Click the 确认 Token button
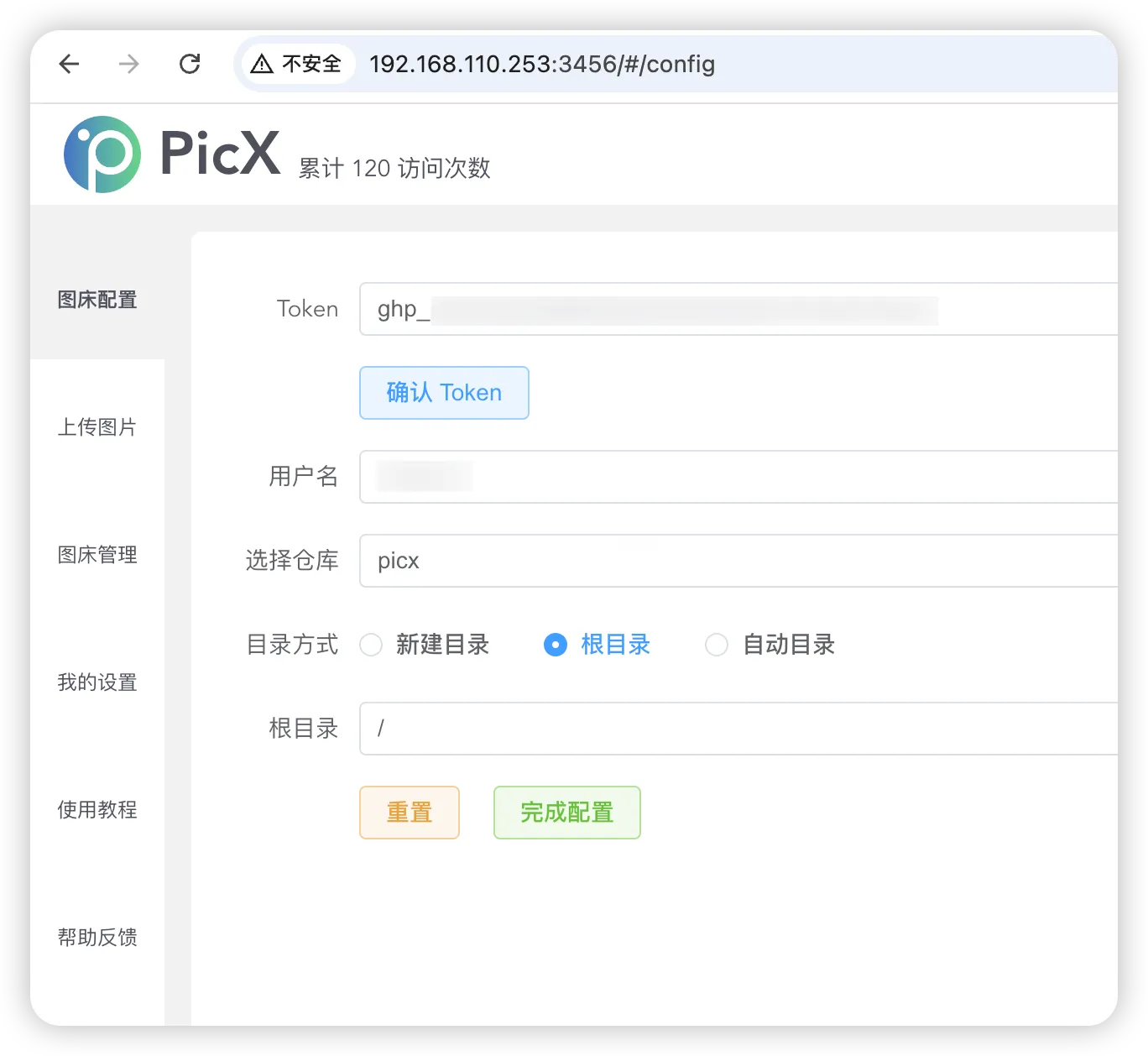The height and width of the screenshot is (1056, 1148). [444, 393]
